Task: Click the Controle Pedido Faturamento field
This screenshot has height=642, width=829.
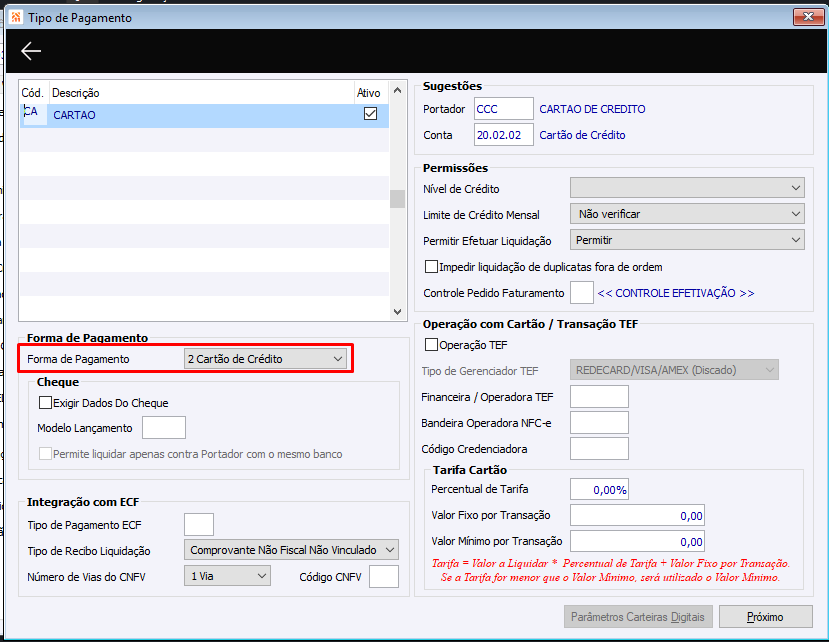Action: [582, 292]
